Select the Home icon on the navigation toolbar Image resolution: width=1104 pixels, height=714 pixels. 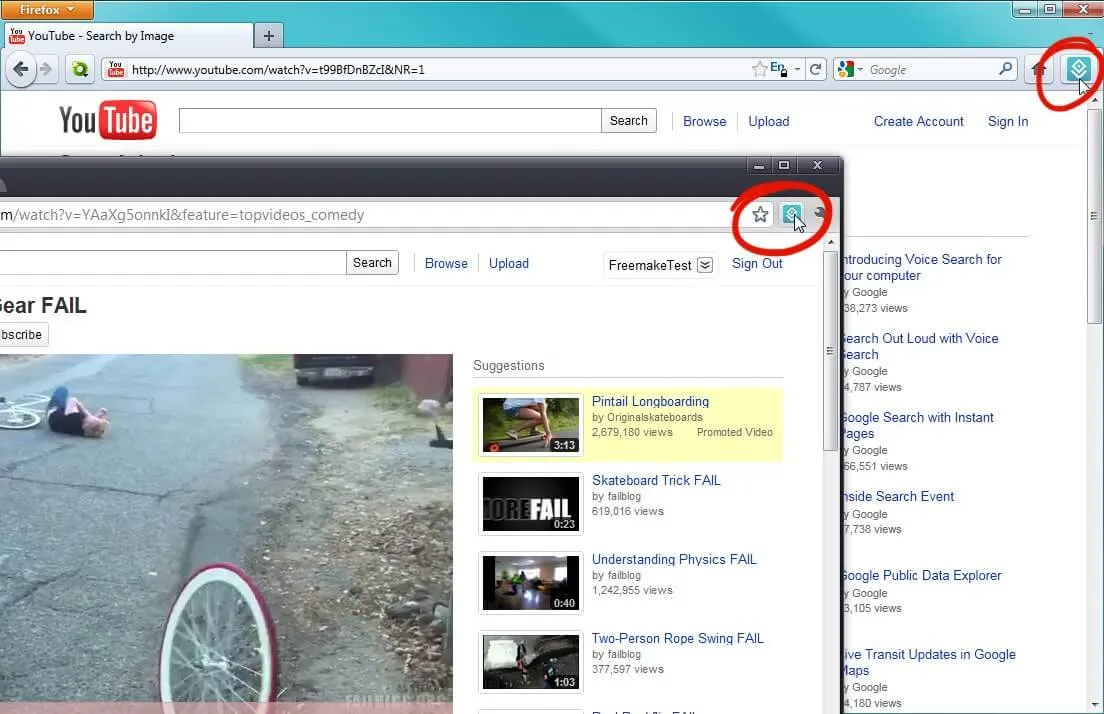point(1038,69)
